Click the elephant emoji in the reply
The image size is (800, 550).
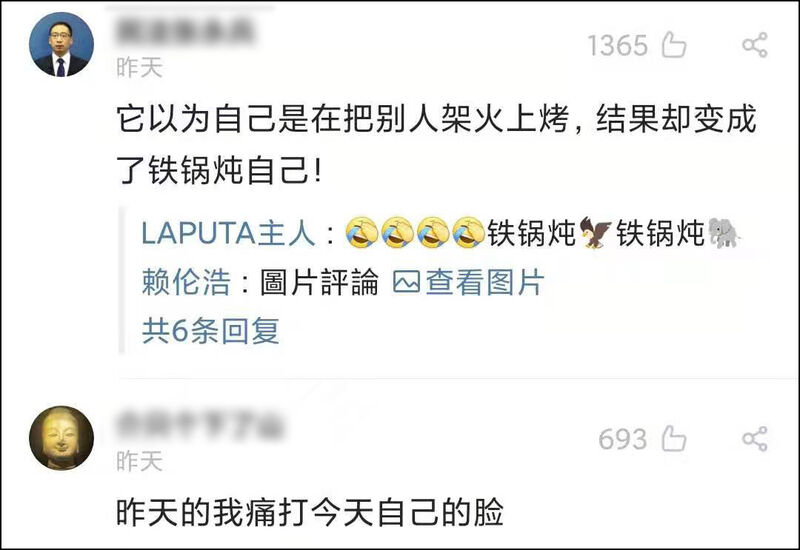click(724, 233)
